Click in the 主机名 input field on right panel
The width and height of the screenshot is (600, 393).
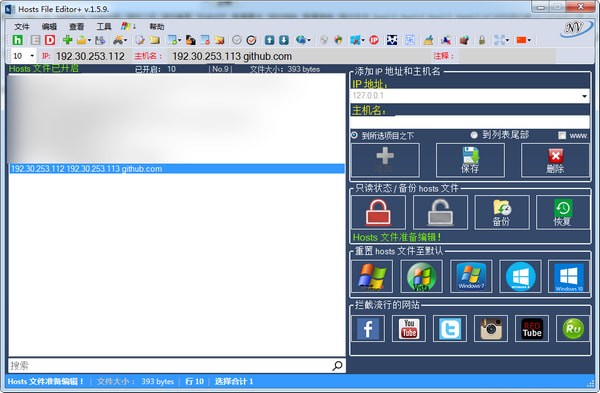470,122
